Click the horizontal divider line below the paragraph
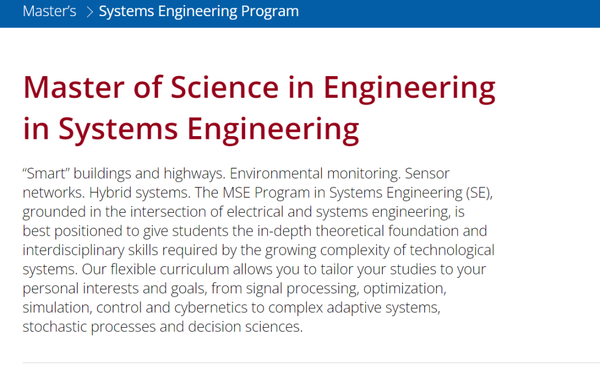Viewport: 600px width, 365px height. tap(311, 362)
